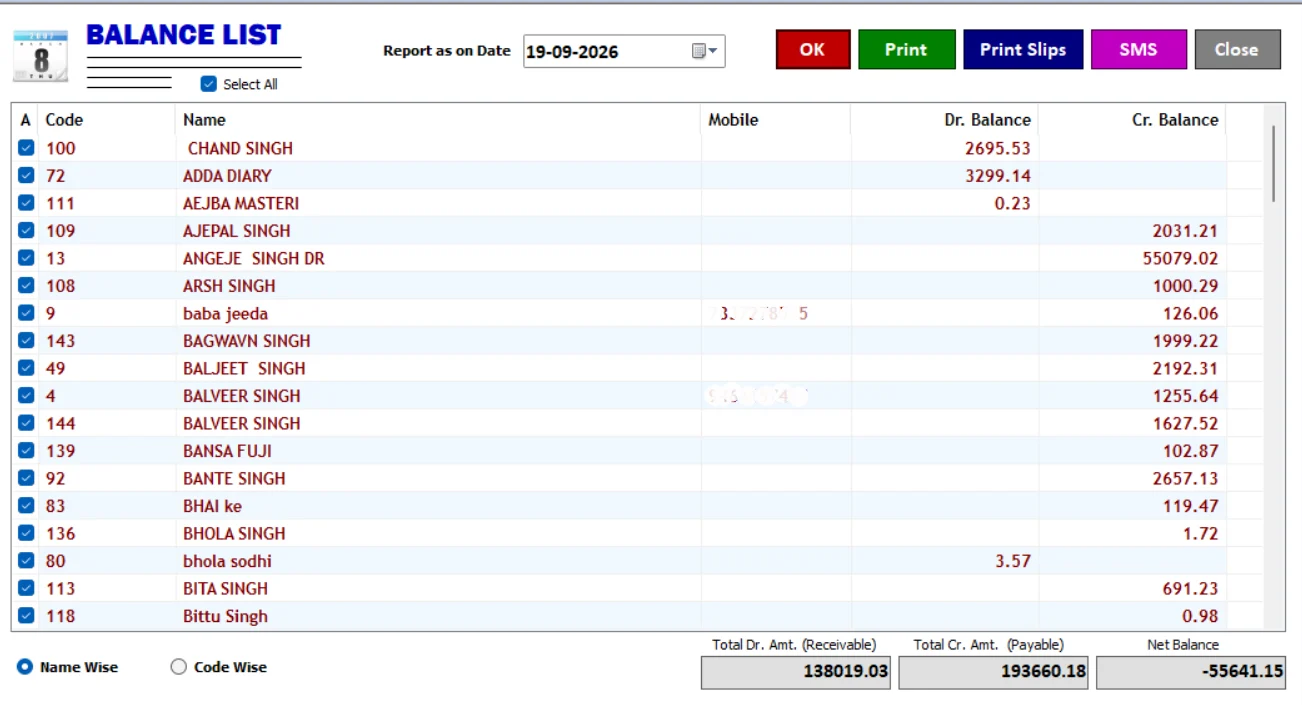Screen dimensions: 1302x705
Task: Click the mobile number of baba jeeda
Action: point(762,313)
